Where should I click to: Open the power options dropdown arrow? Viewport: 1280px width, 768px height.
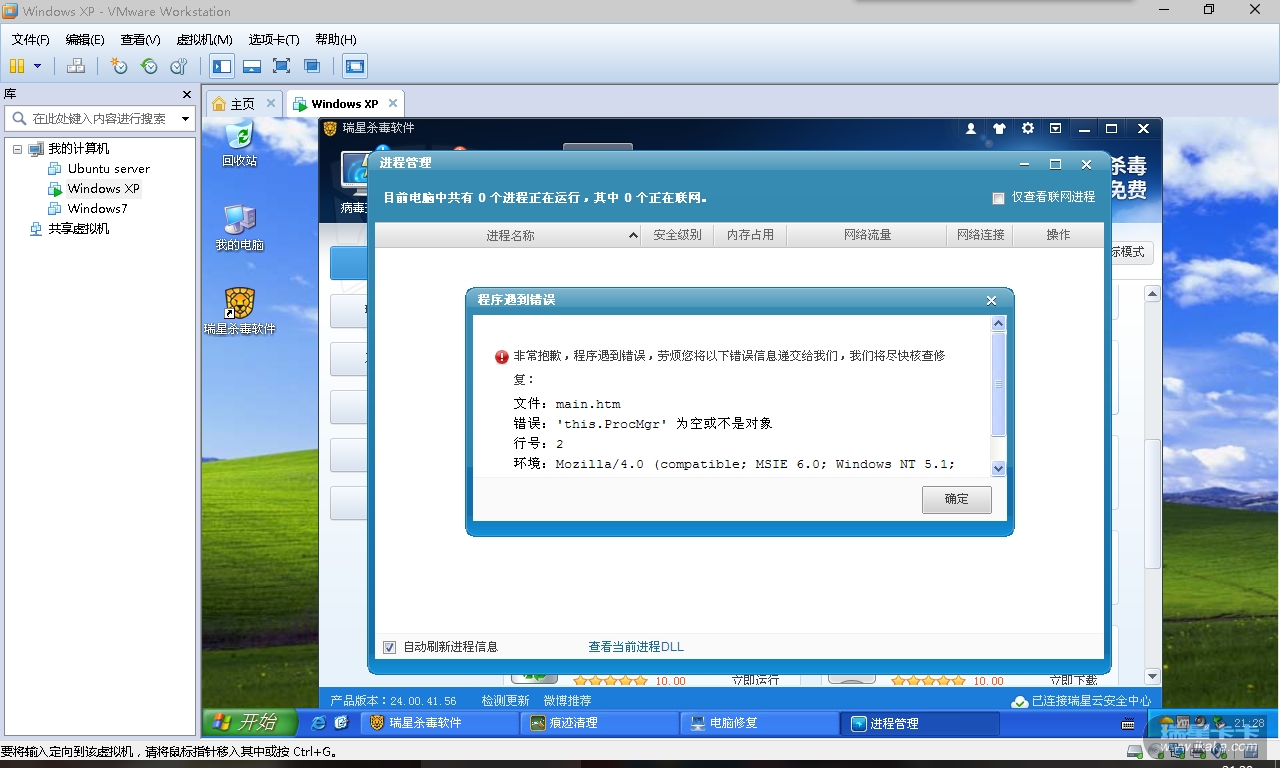(37, 66)
